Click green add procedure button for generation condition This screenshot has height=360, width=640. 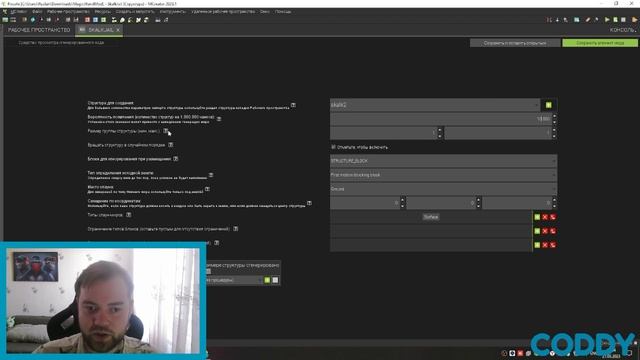click(x=267, y=280)
